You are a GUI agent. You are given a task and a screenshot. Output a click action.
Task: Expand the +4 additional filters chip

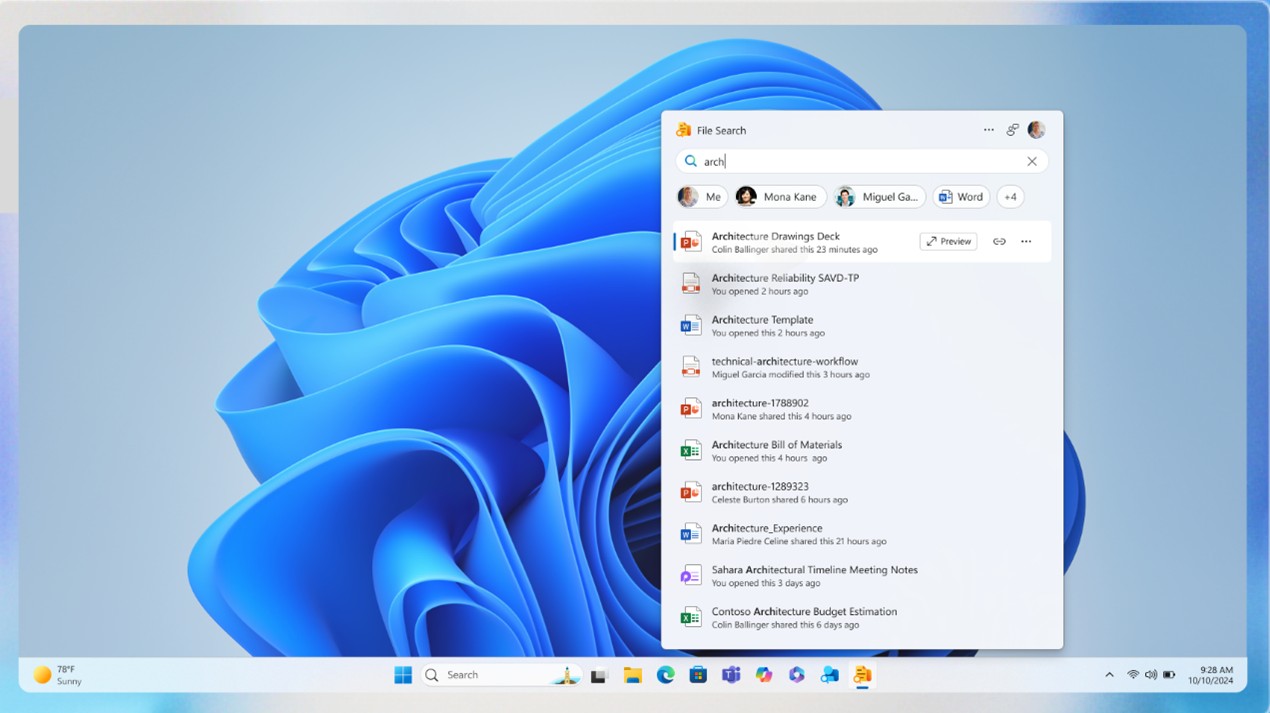(1010, 197)
